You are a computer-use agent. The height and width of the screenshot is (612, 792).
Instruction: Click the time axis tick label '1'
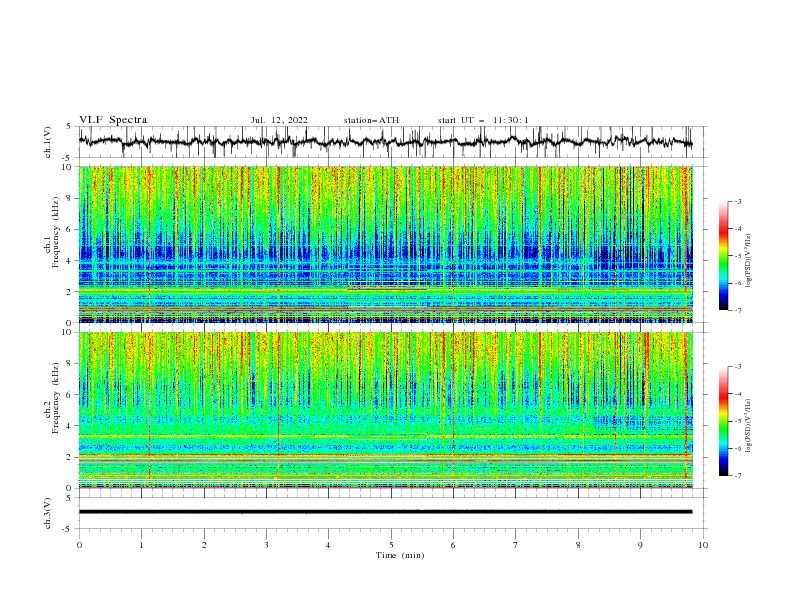pos(141,545)
